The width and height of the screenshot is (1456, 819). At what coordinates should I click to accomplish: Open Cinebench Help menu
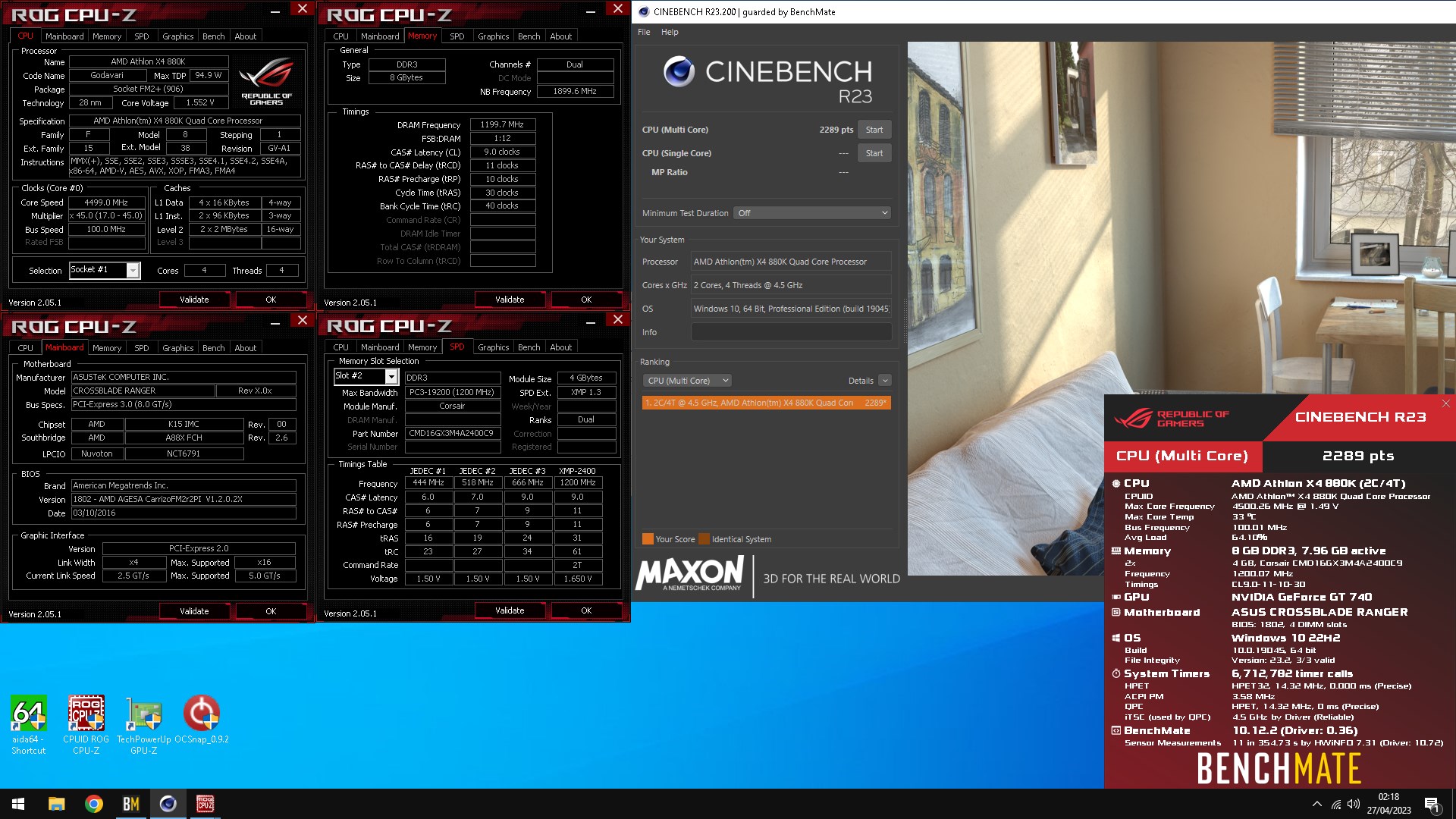click(x=670, y=32)
